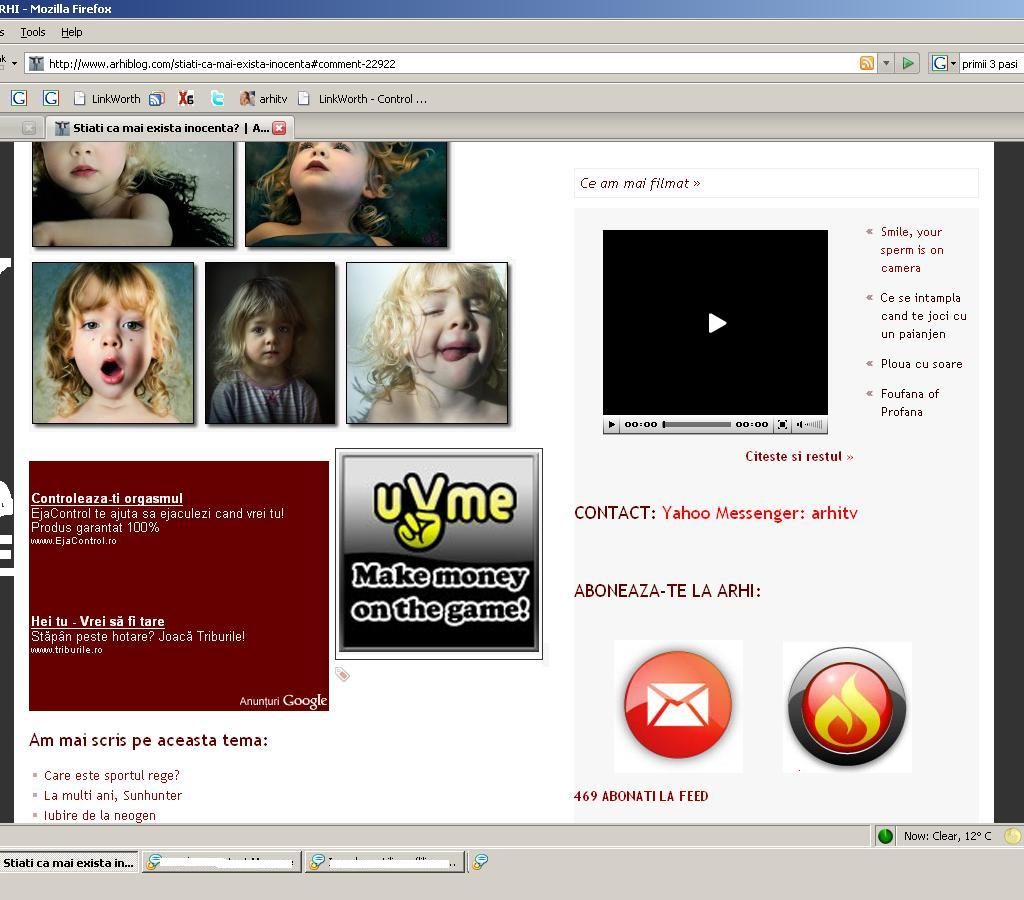
Task: Close the Stiati ca mai exista tab
Action: pyautogui.click(x=279, y=128)
